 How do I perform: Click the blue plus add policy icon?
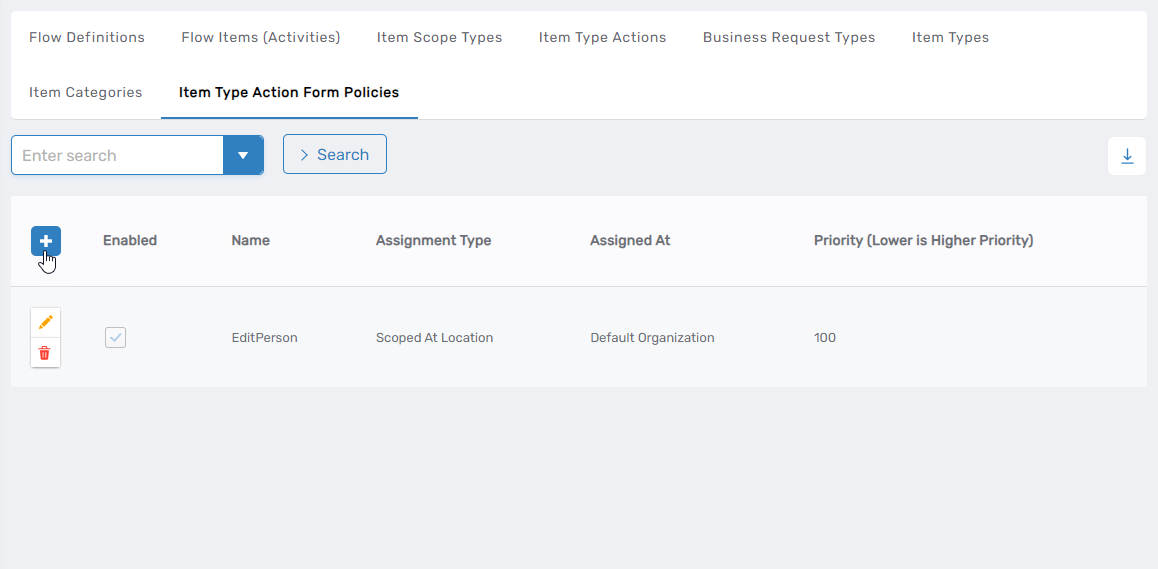click(x=46, y=241)
